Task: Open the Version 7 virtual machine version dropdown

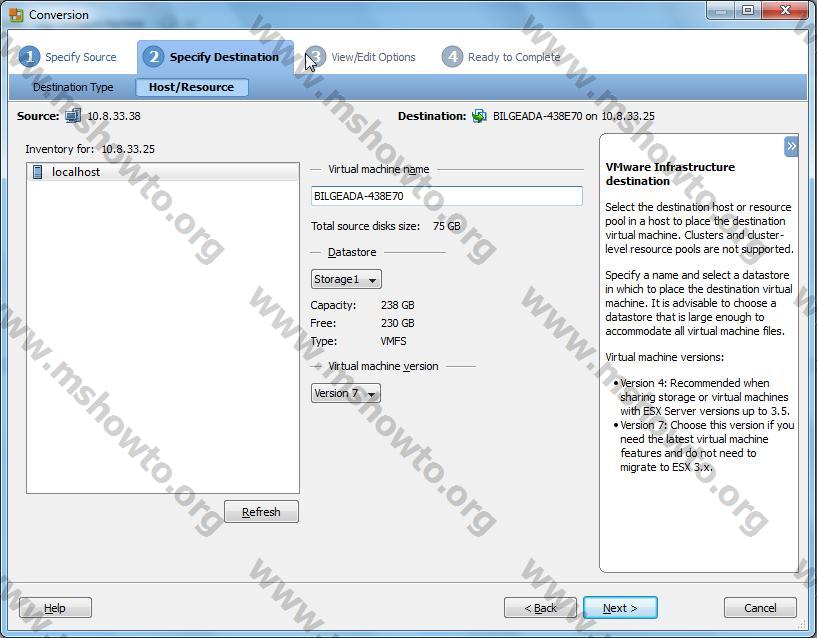Action: coord(345,393)
